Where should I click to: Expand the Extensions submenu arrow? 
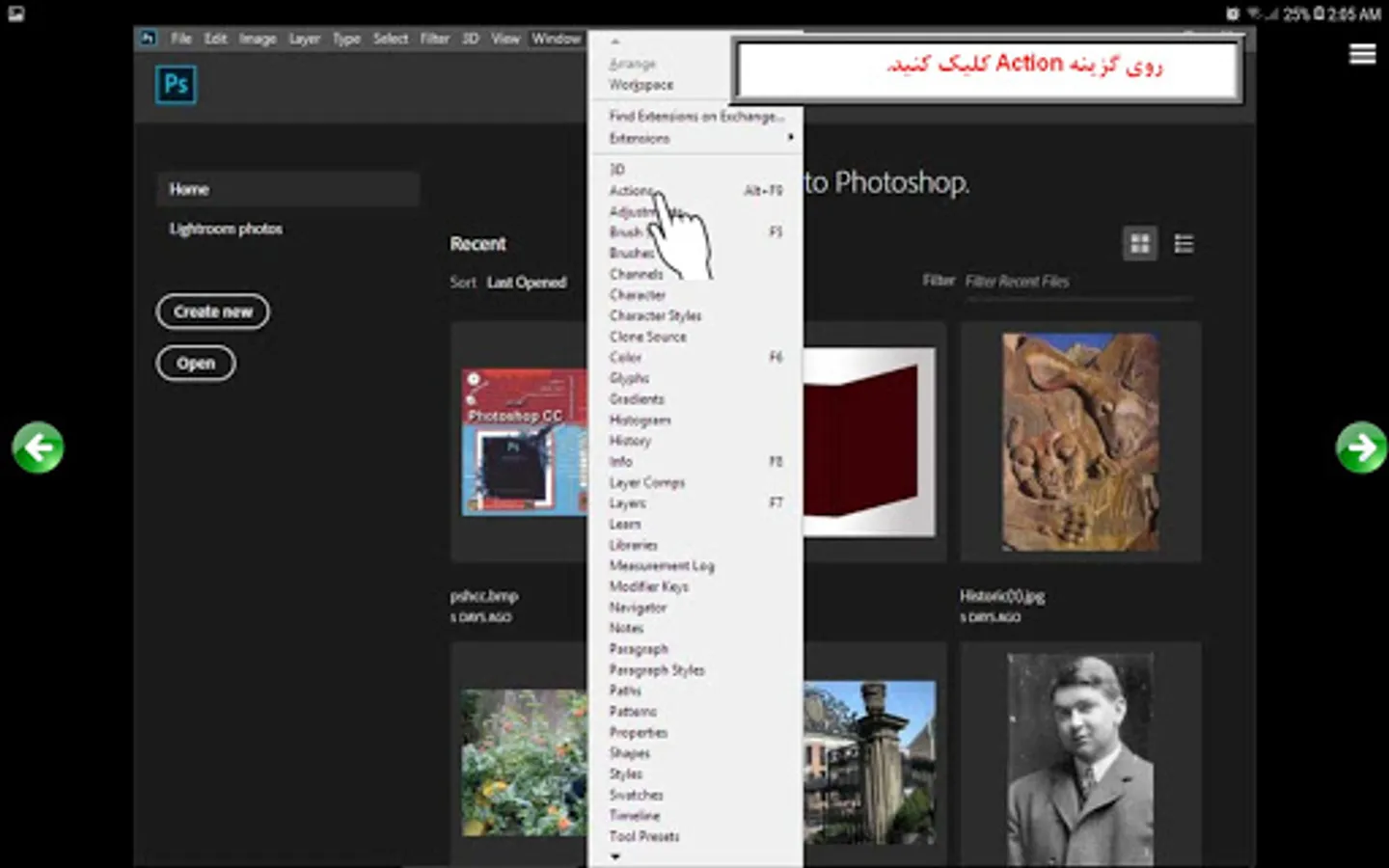[x=790, y=138]
